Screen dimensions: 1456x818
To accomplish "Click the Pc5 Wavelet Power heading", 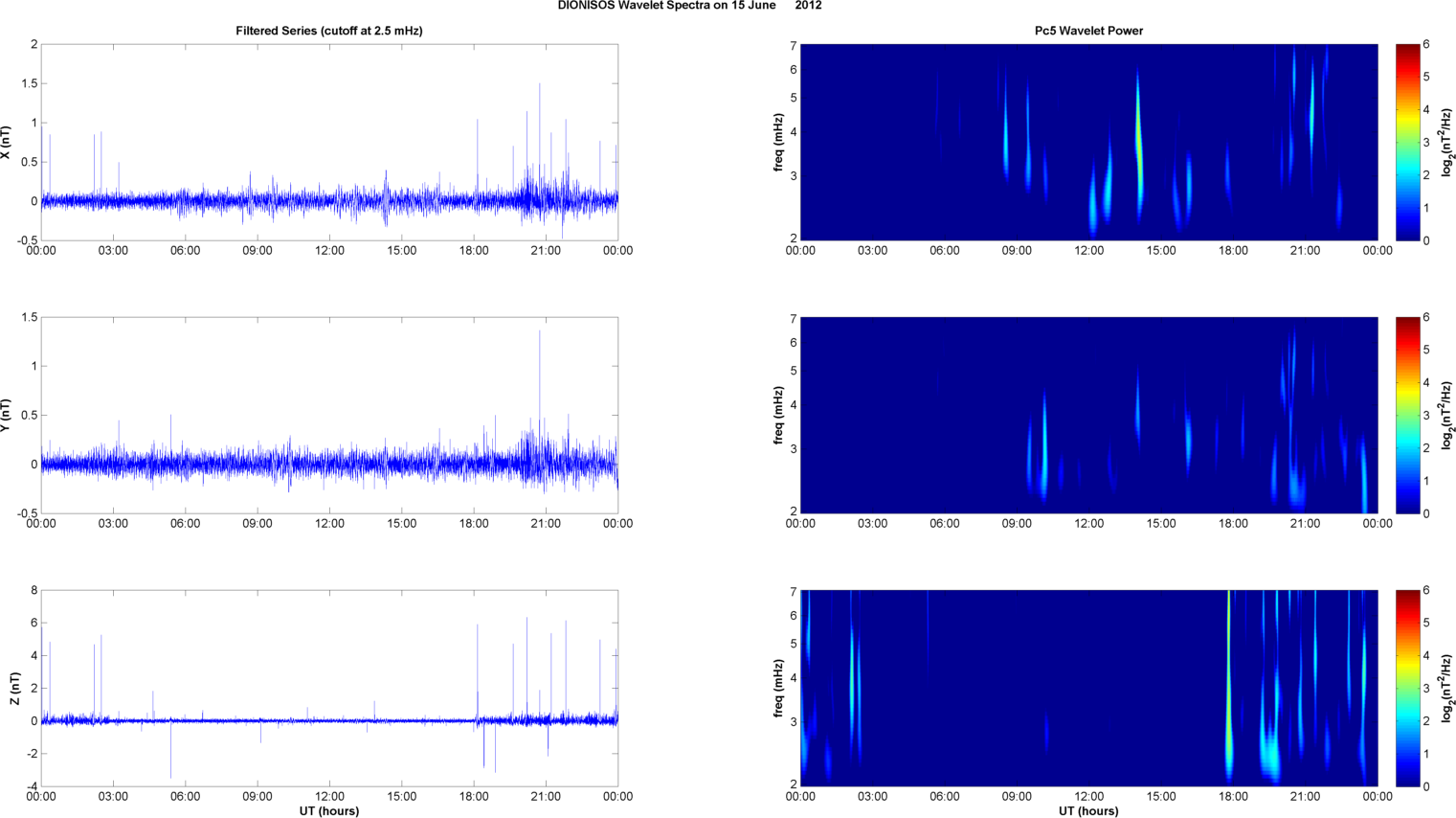I will click(1088, 31).
